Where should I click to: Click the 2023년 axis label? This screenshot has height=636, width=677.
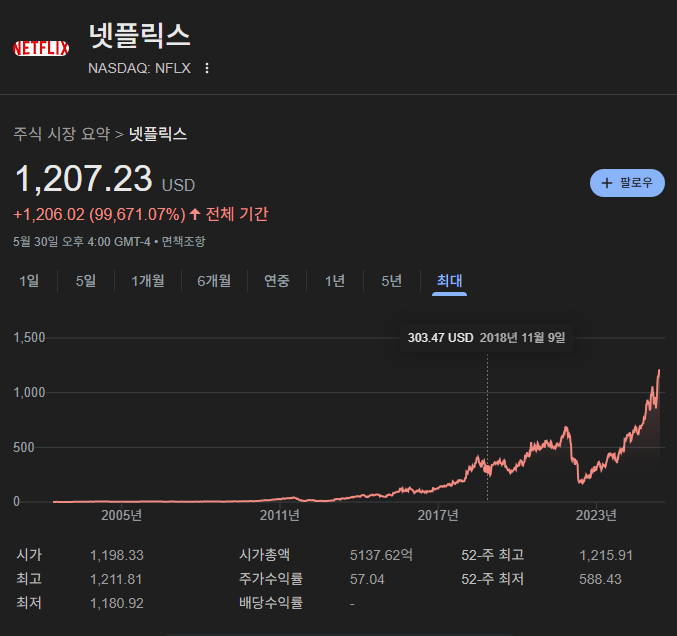point(596,516)
